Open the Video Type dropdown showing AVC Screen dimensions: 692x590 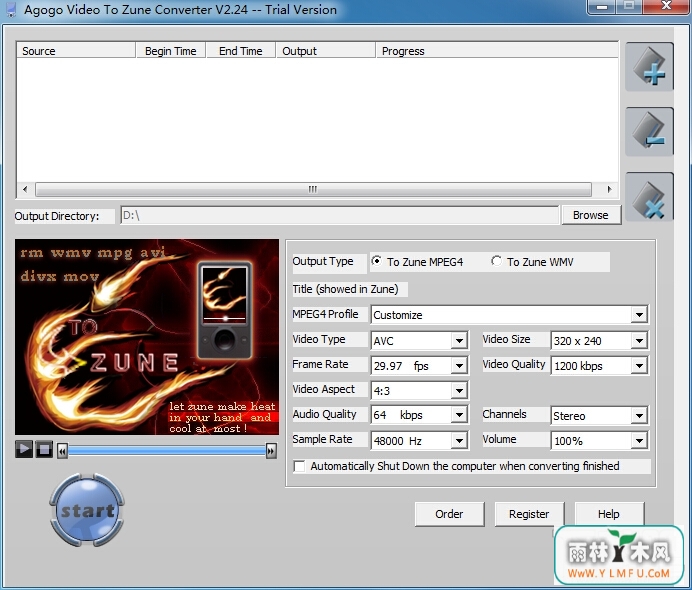pyautogui.click(x=459, y=340)
